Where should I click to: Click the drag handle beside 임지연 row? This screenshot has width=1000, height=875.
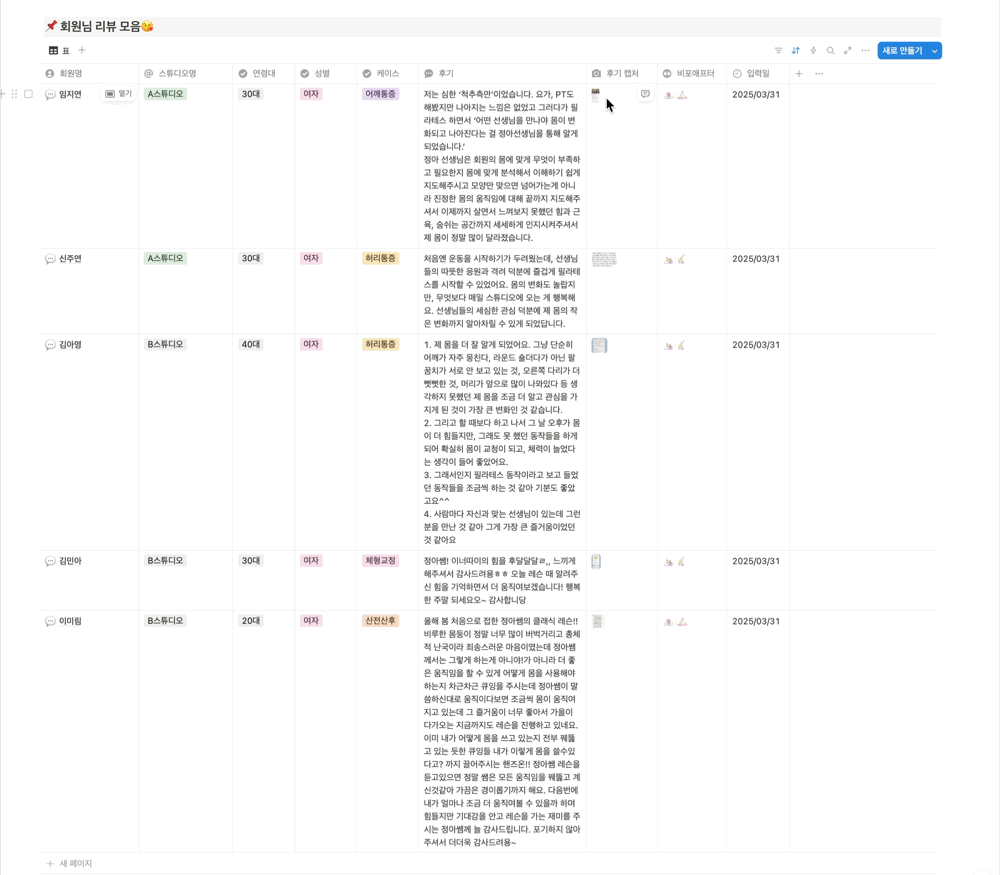15,94
